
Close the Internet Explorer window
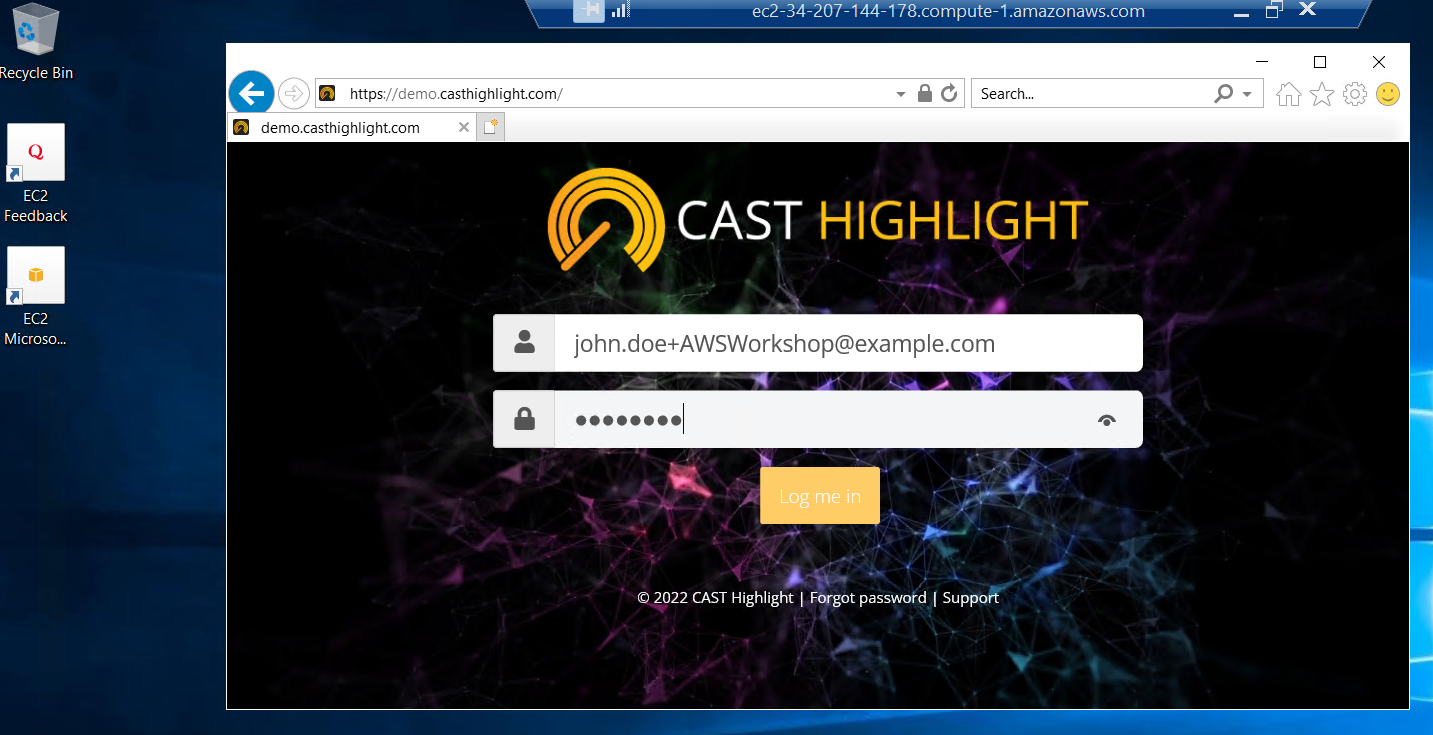(x=1379, y=62)
